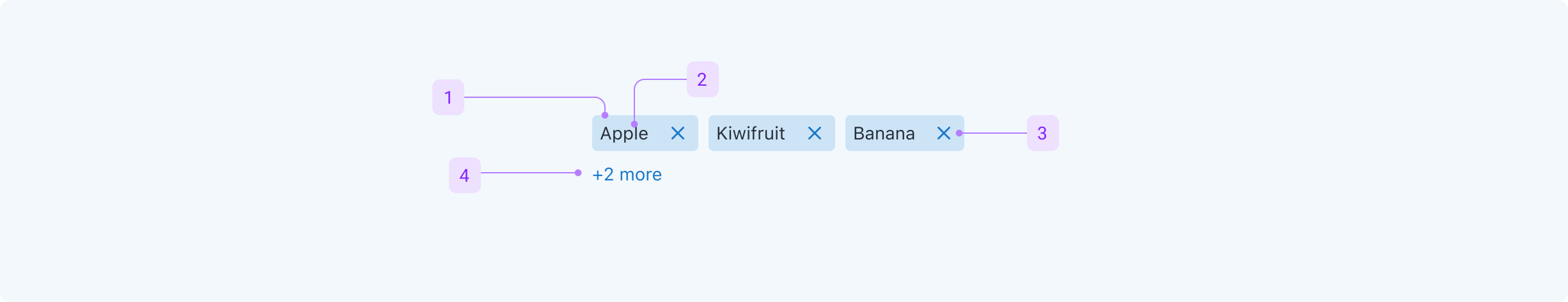Click the gap between Kiwifruit and Banana tags
Viewport: 1568px width, 302px height.
(840, 133)
